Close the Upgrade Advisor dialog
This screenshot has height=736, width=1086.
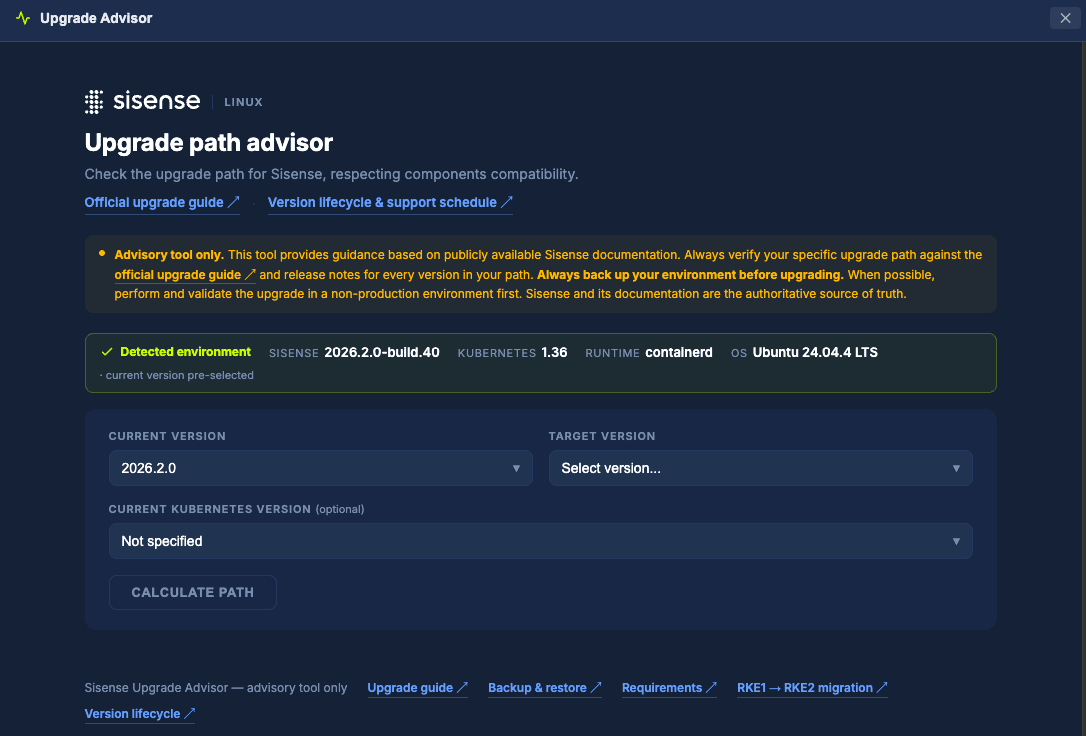coord(1065,18)
